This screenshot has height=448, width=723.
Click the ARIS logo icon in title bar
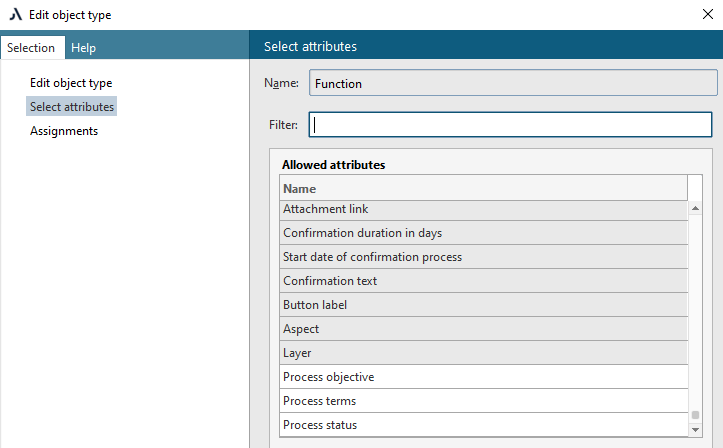[x=15, y=15]
